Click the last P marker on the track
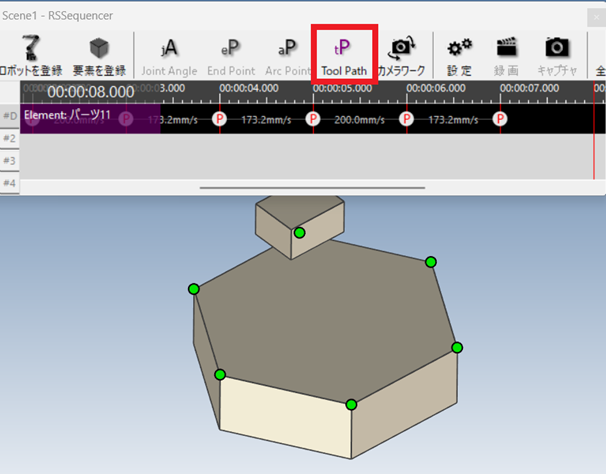 [x=500, y=119]
